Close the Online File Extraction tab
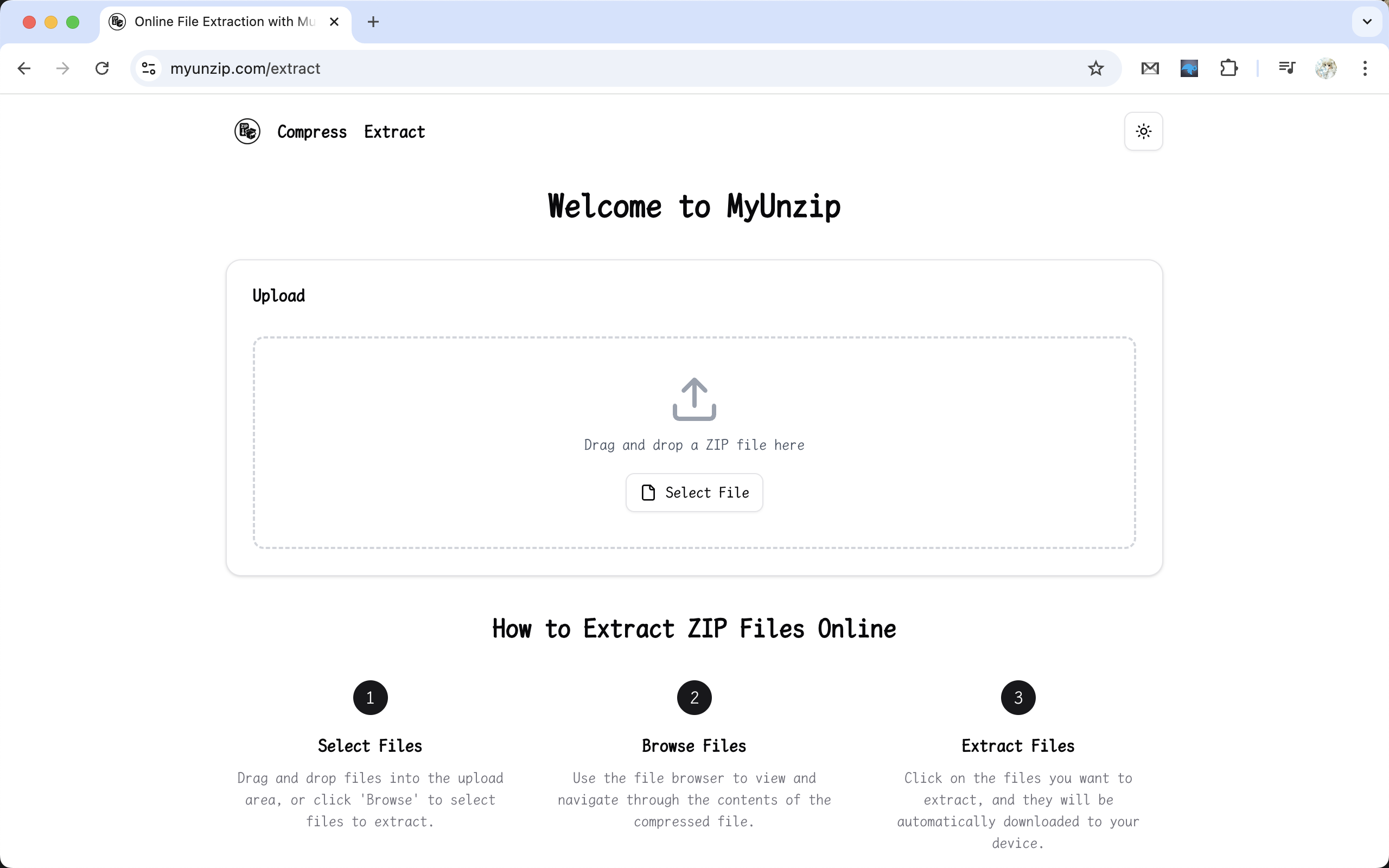1389x868 pixels. click(x=334, y=22)
